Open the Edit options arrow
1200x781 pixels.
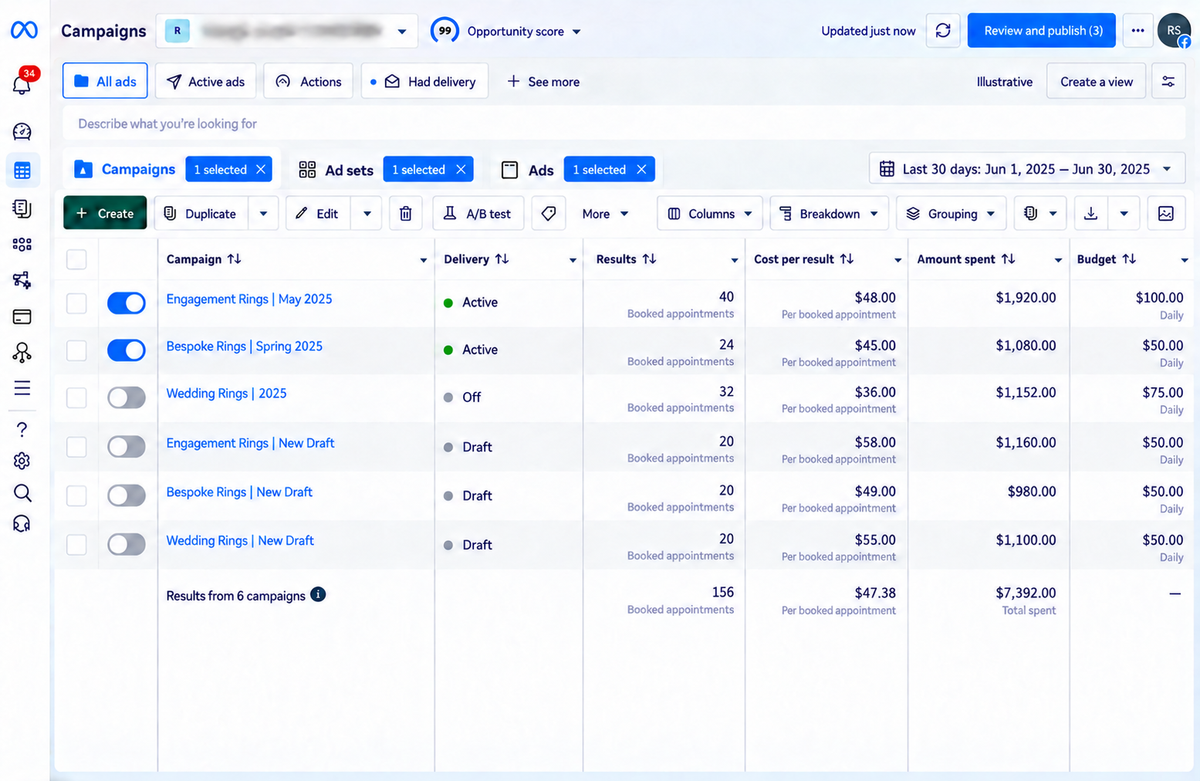(x=366, y=214)
